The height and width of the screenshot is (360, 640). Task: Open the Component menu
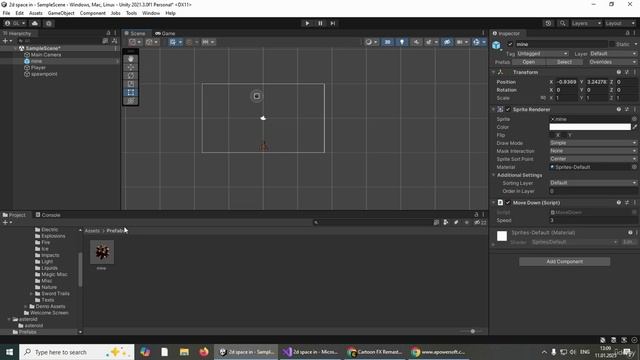point(93,13)
